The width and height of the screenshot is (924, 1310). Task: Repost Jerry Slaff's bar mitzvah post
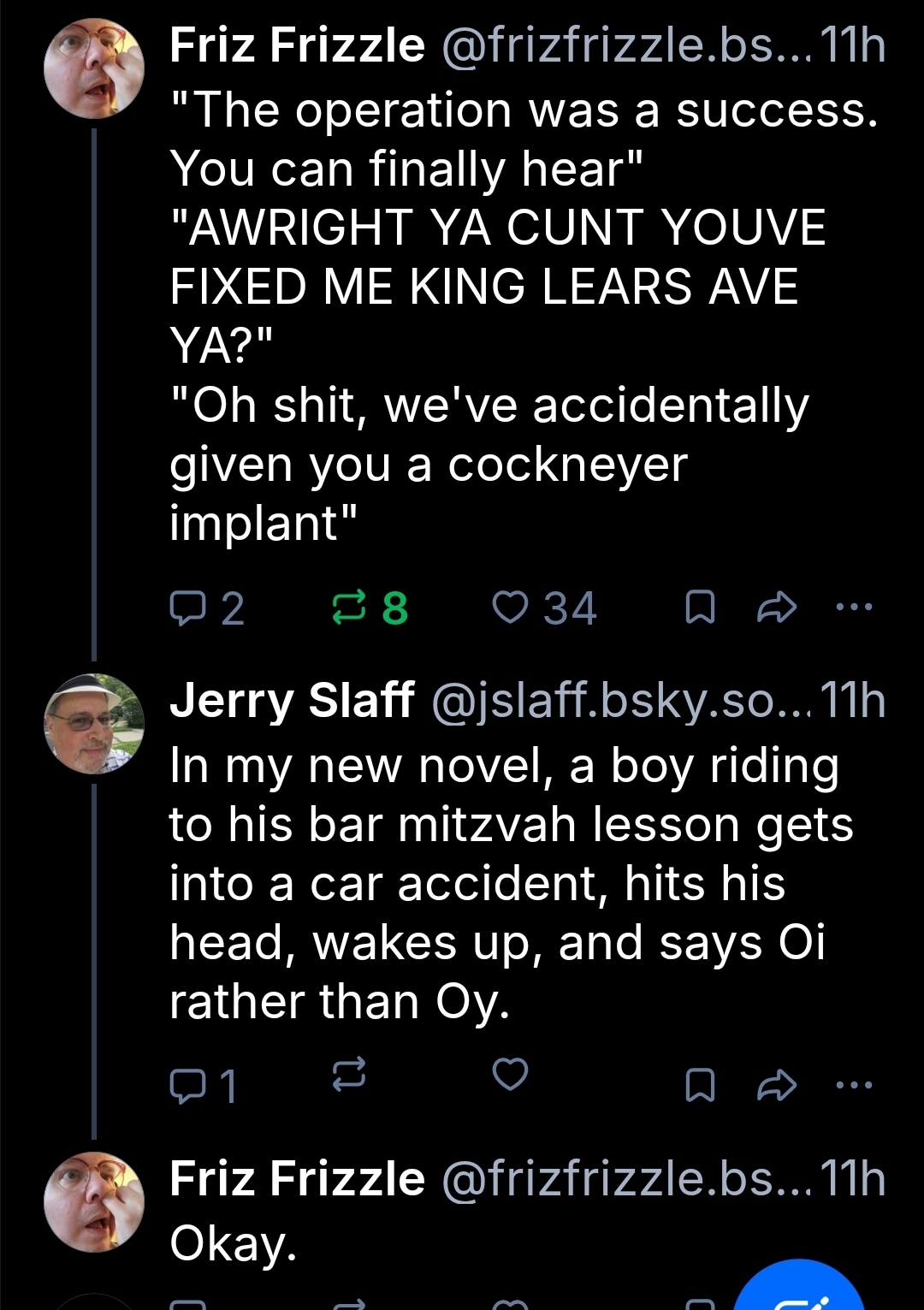coord(349,1073)
